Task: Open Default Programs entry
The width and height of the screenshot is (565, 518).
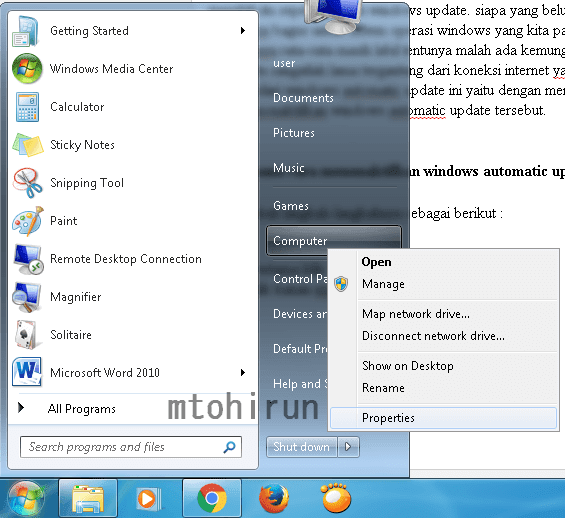Action: 300,349
